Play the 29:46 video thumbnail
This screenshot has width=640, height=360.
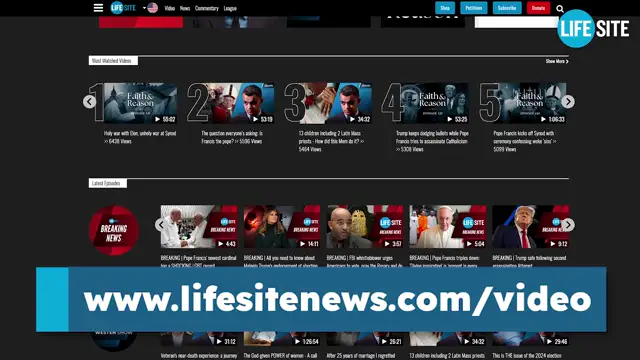coord(530,339)
